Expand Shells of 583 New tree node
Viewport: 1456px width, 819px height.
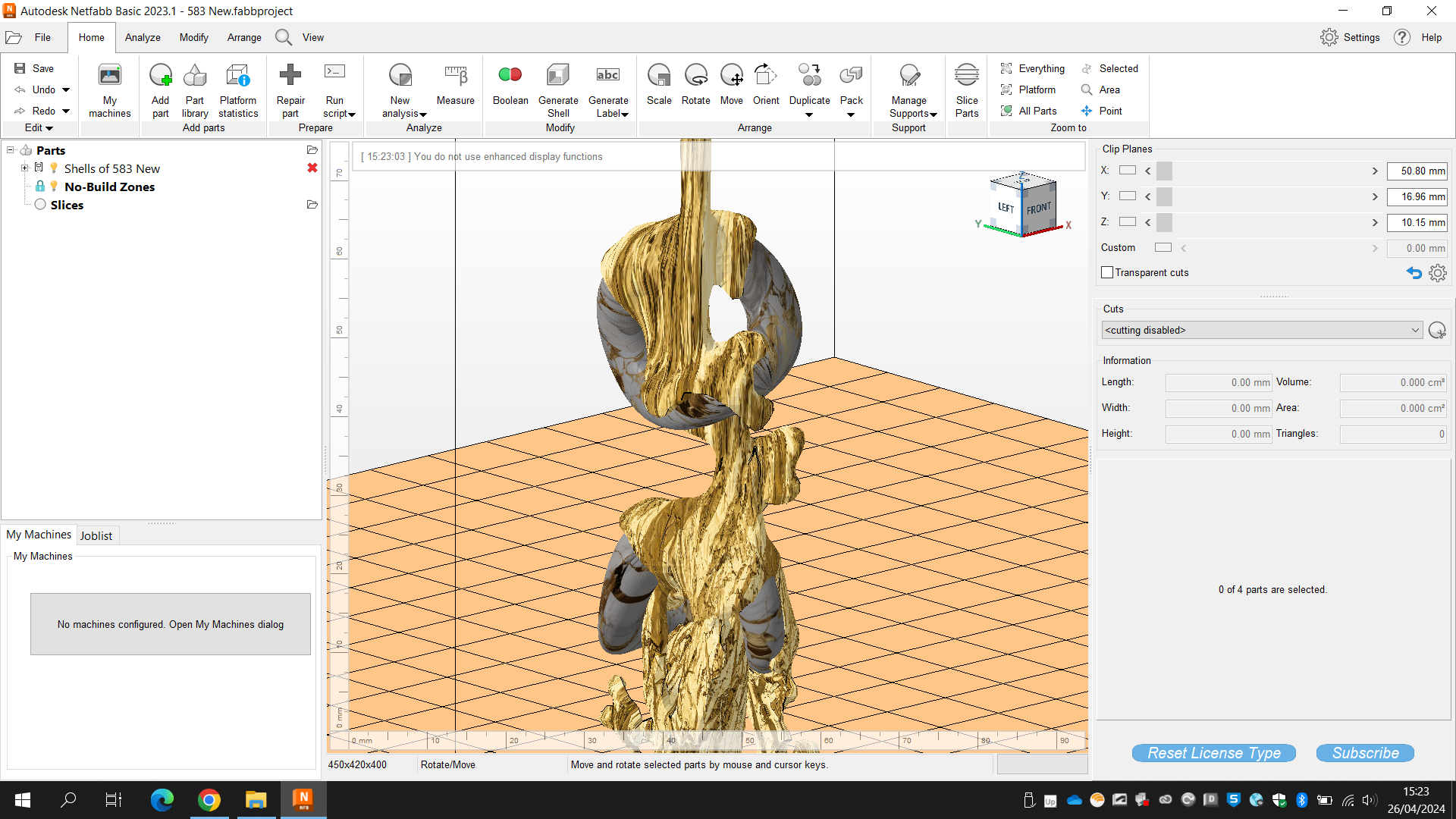coord(24,168)
